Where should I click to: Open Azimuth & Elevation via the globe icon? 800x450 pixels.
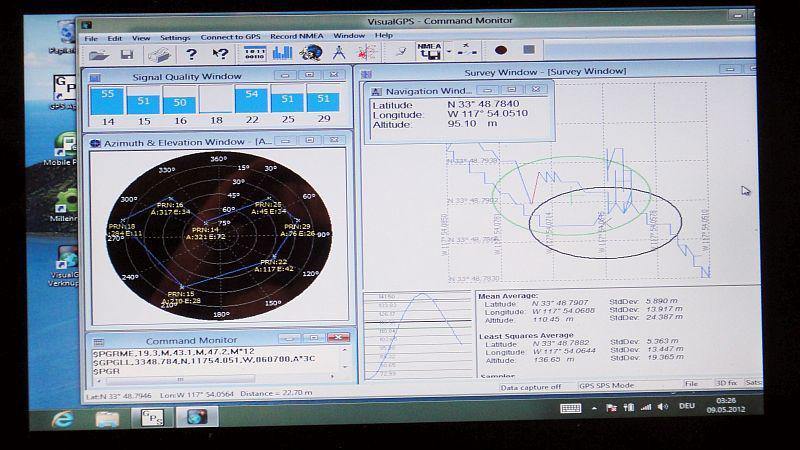coord(311,52)
